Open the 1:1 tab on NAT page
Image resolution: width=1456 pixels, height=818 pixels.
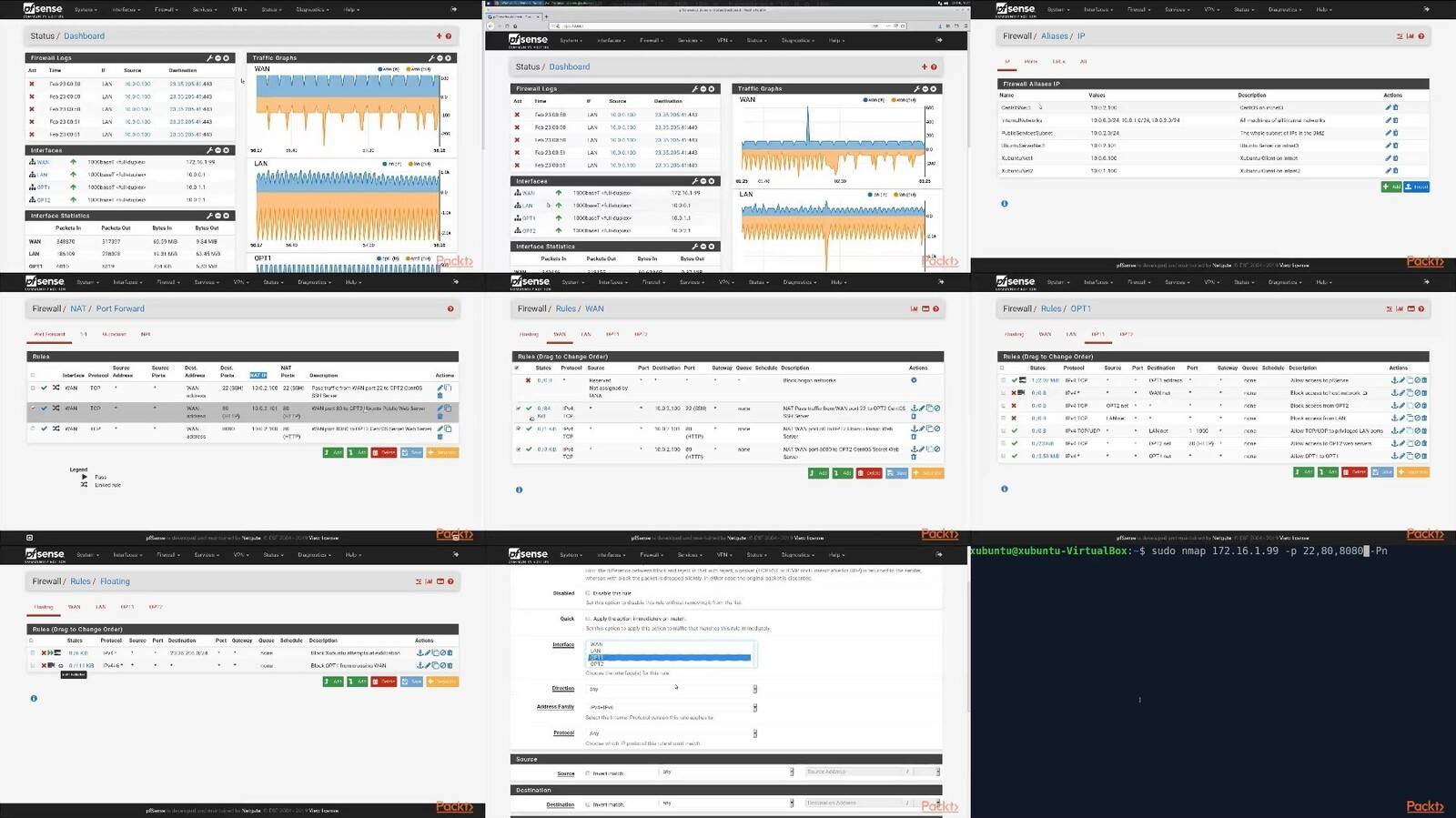tap(84, 334)
